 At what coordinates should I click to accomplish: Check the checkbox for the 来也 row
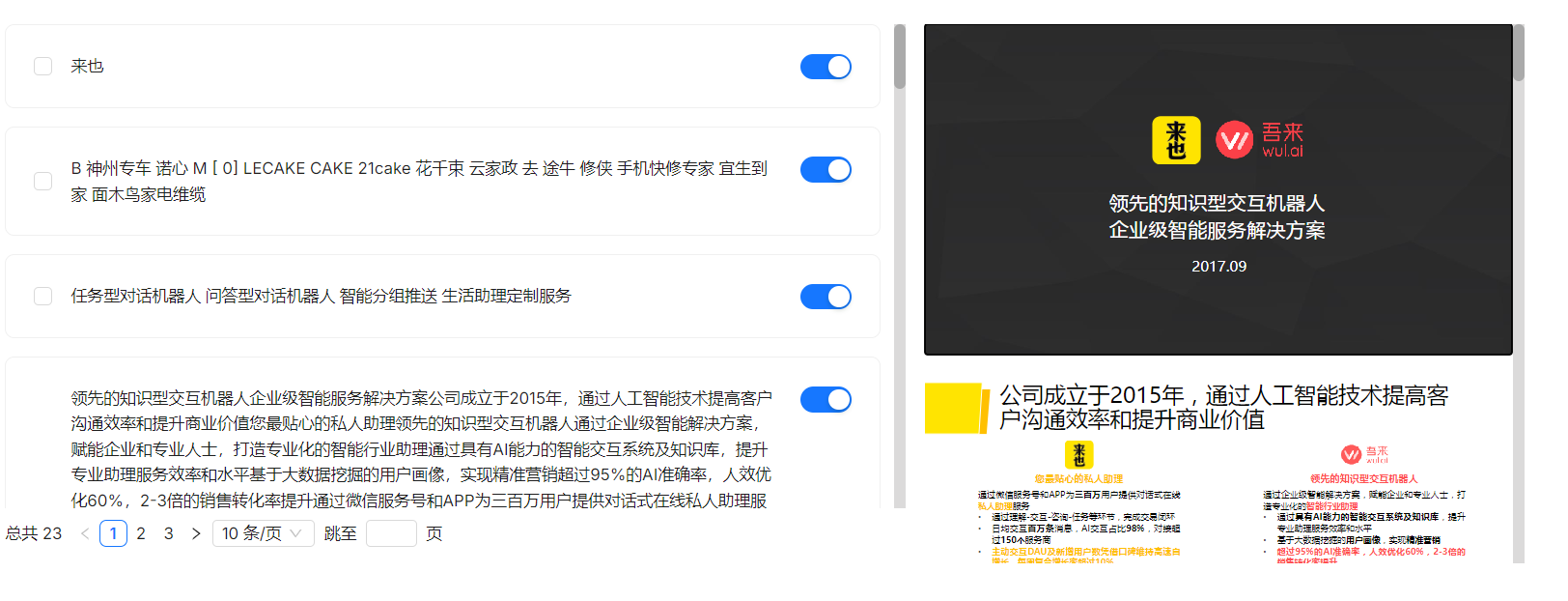pyautogui.click(x=42, y=66)
